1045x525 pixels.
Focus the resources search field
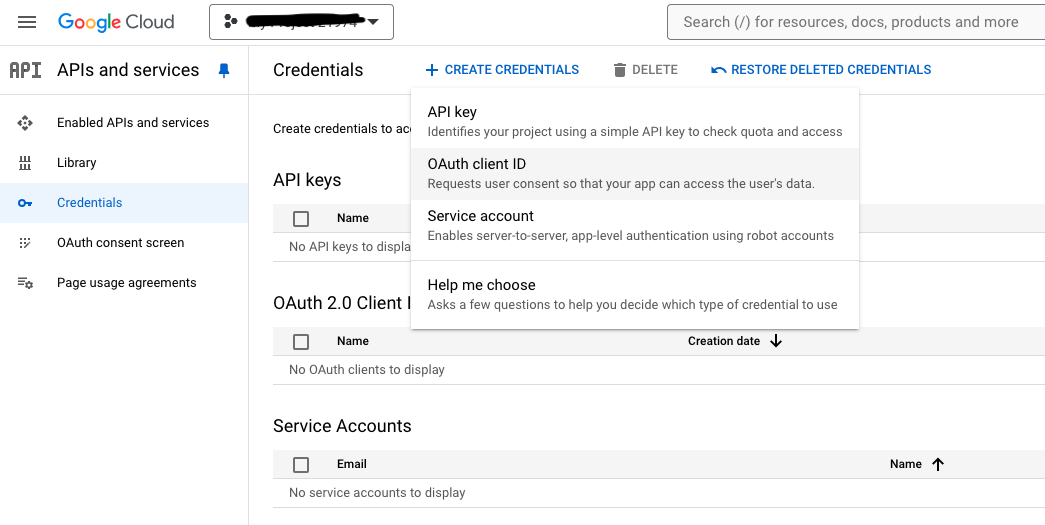click(x=856, y=22)
